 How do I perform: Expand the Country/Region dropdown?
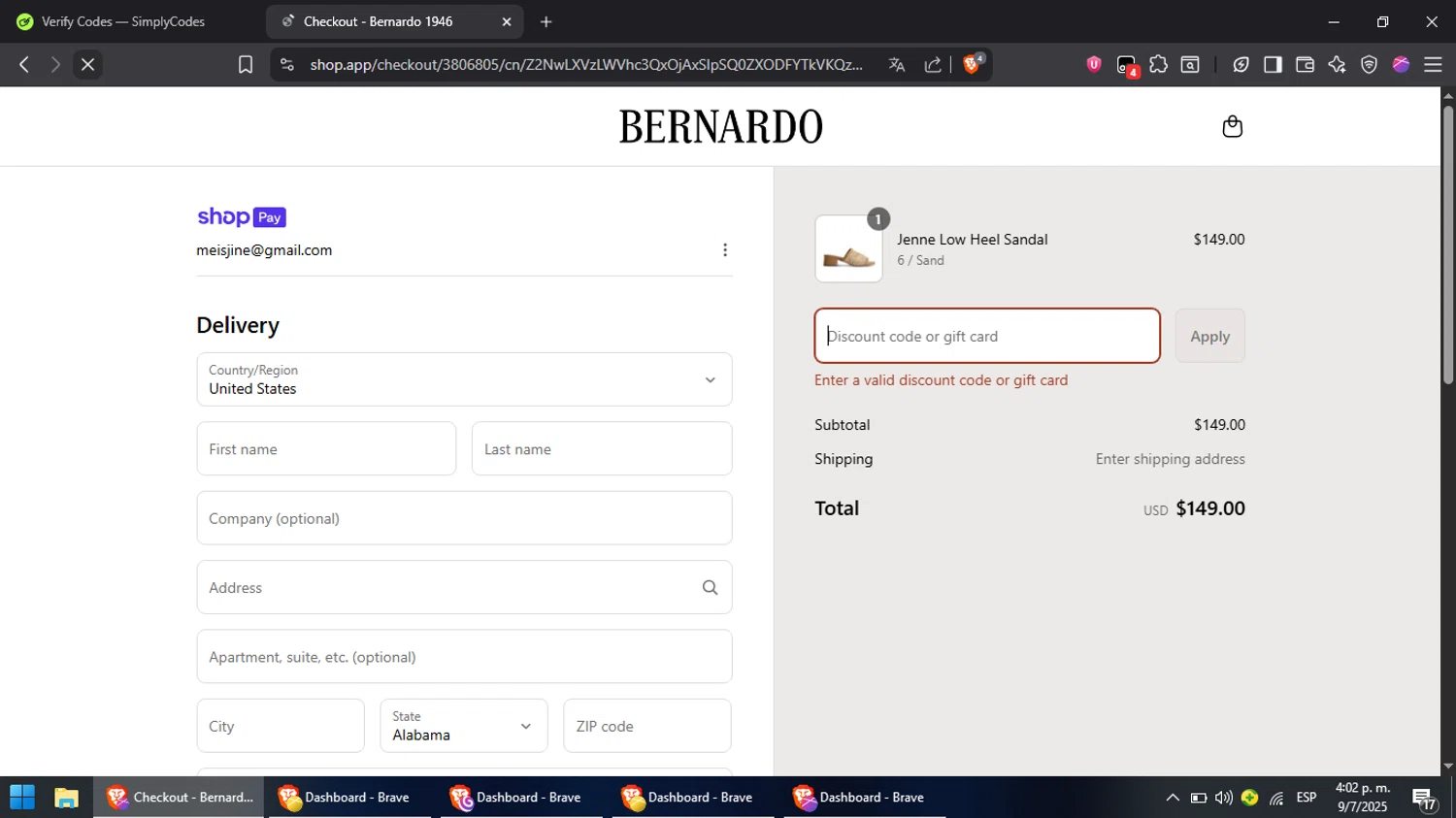464,379
